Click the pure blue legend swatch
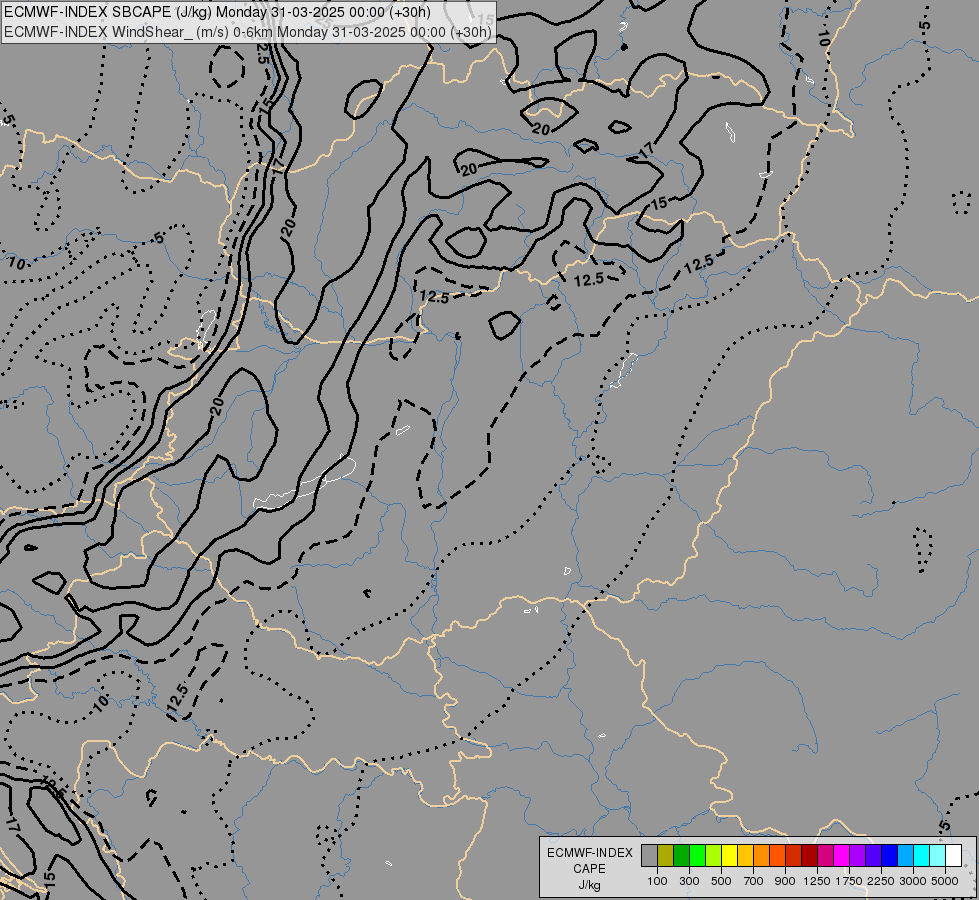The height and width of the screenshot is (900, 979). 890,855
